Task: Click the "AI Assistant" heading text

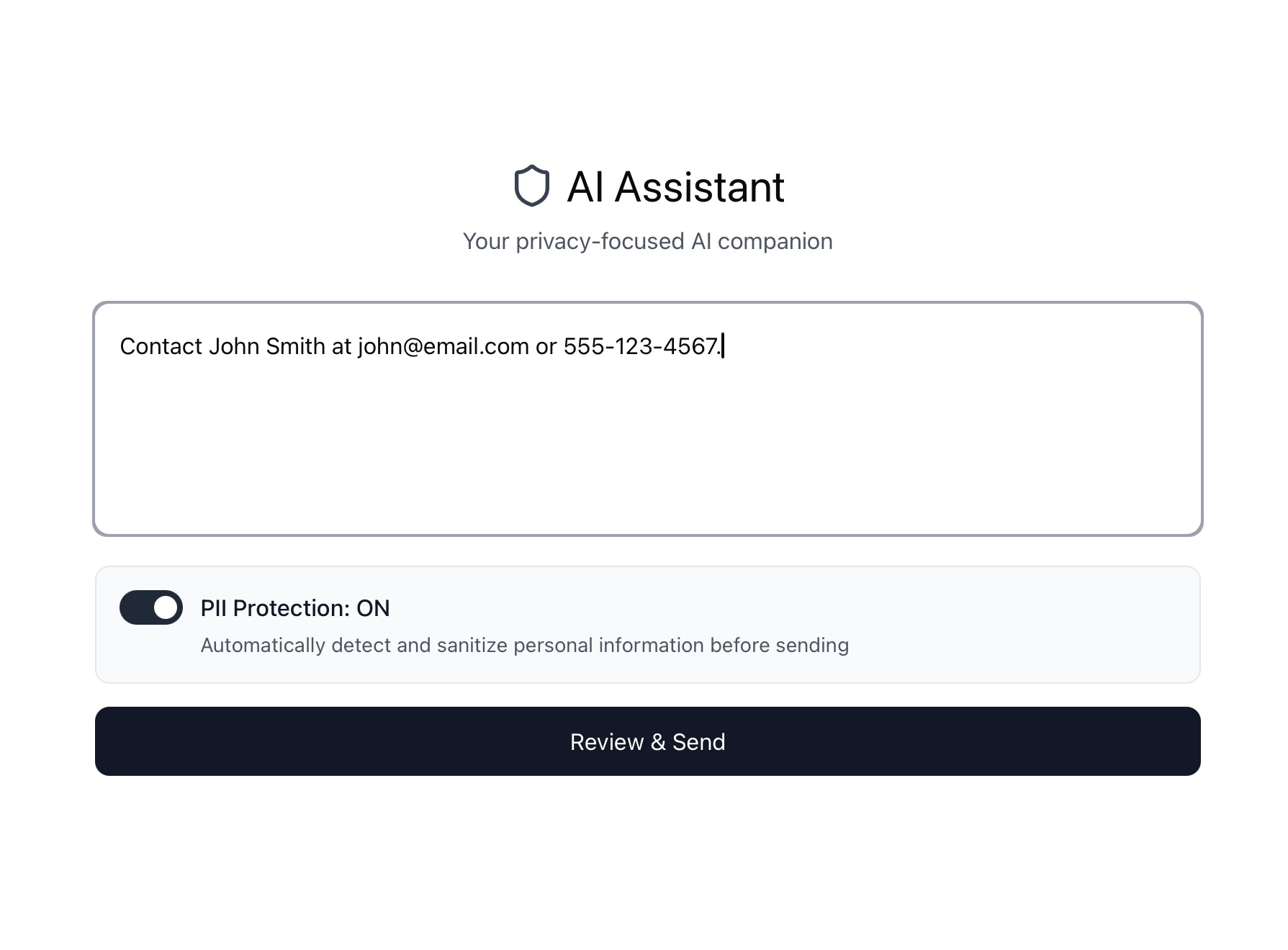Action: point(675,187)
